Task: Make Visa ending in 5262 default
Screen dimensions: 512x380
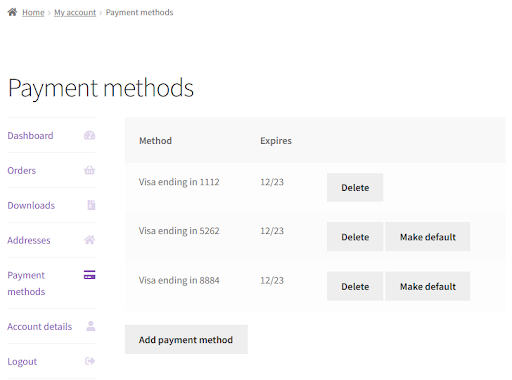Action: (428, 237)
